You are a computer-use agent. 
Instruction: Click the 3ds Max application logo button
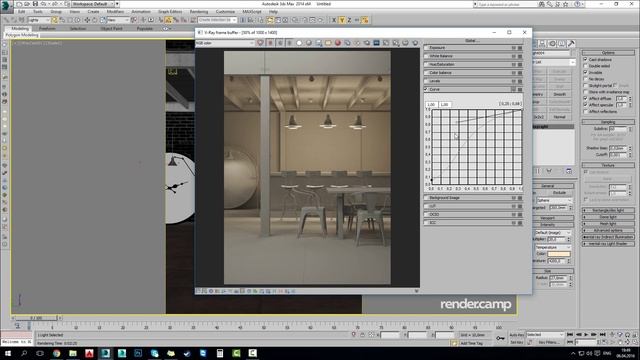7,6
